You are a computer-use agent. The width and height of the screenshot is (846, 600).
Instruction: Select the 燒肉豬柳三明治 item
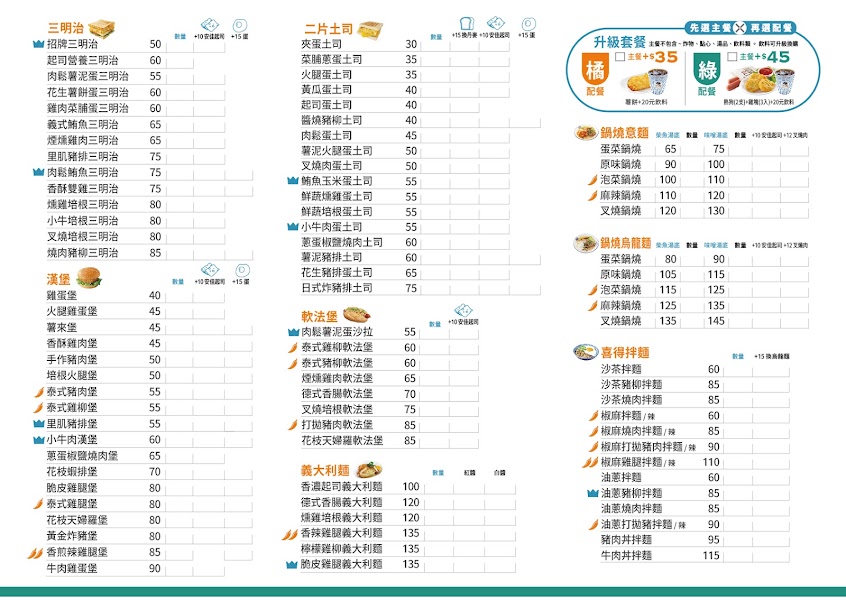point(149,253)
